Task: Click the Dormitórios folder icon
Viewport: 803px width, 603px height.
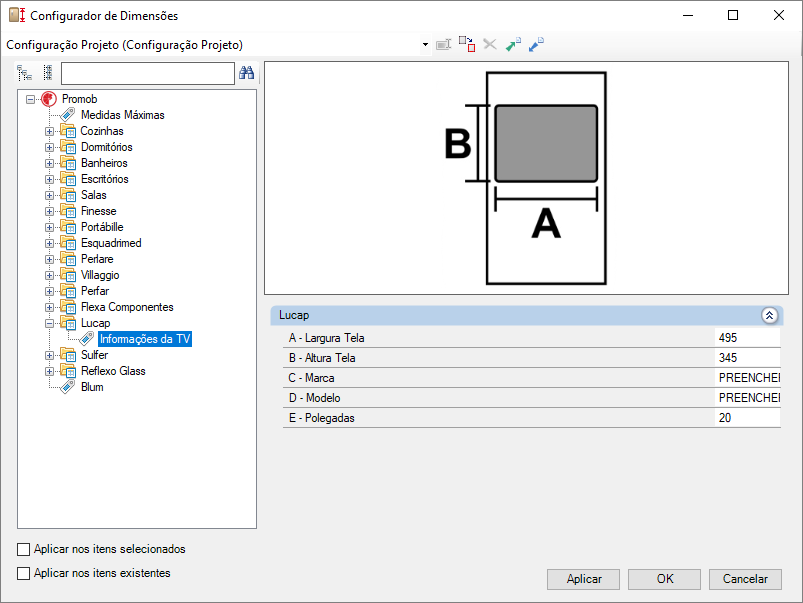Action: click(x=68, y=147)
